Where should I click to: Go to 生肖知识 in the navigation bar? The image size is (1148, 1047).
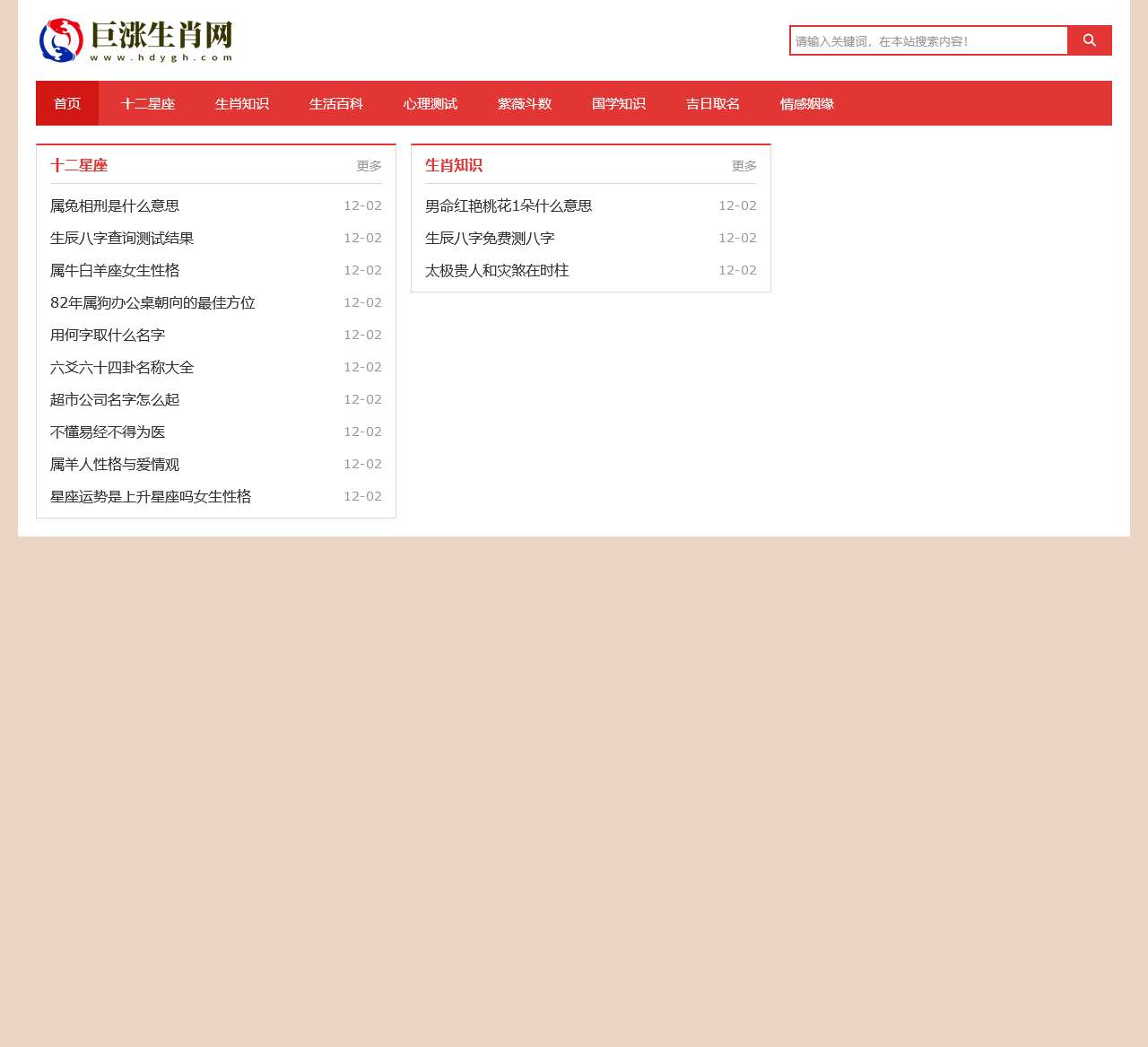click(242, 103)
